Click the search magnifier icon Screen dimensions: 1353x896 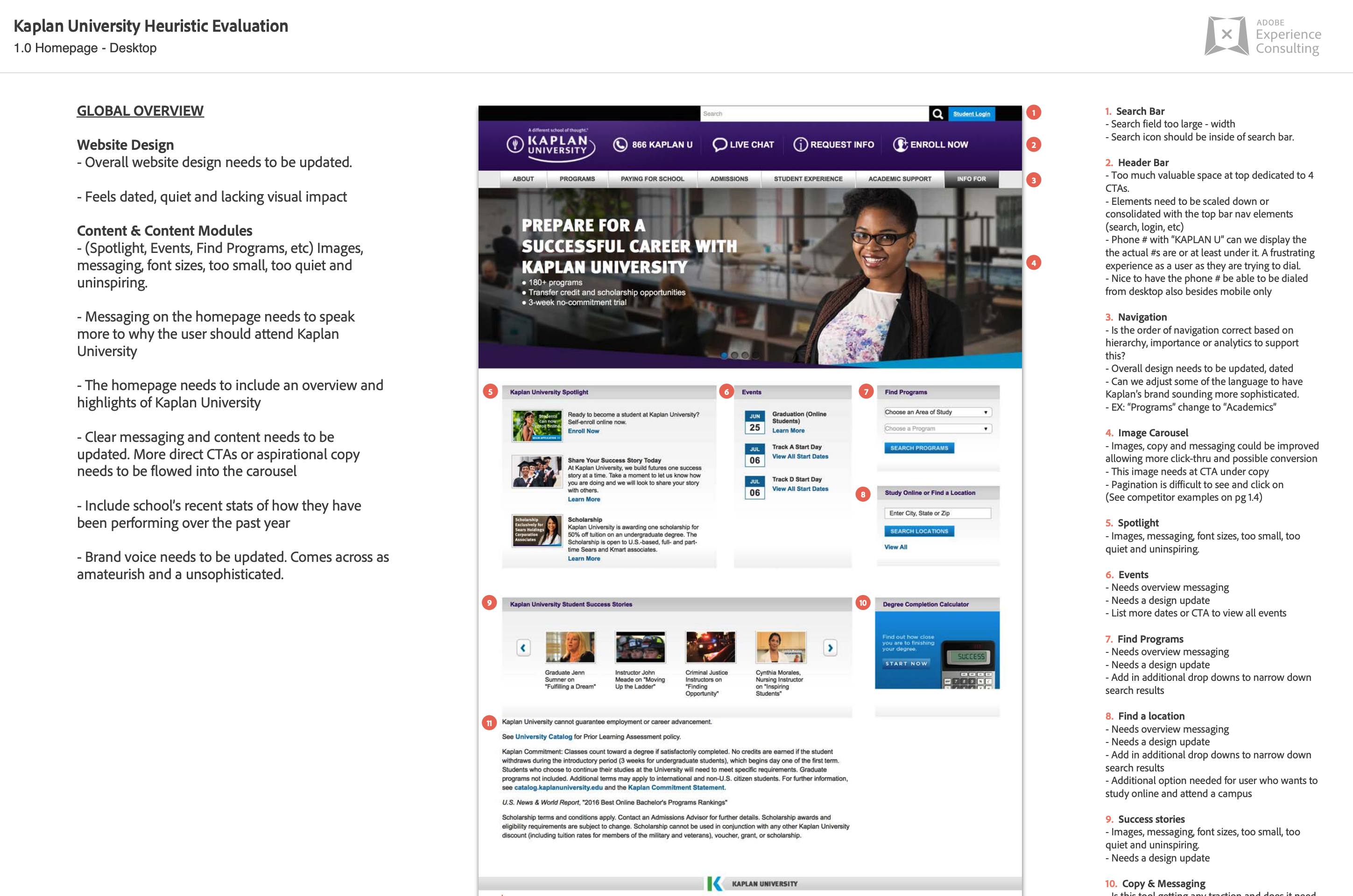coord(937,114)
